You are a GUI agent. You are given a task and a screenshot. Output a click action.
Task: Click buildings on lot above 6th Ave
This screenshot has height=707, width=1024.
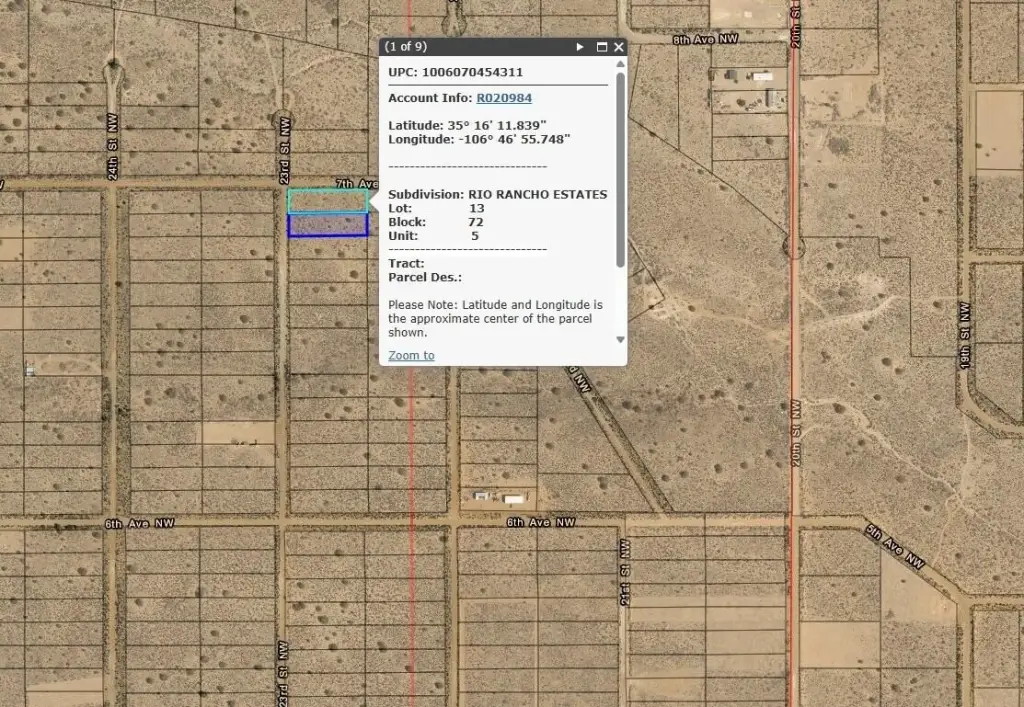pos(497,497)
